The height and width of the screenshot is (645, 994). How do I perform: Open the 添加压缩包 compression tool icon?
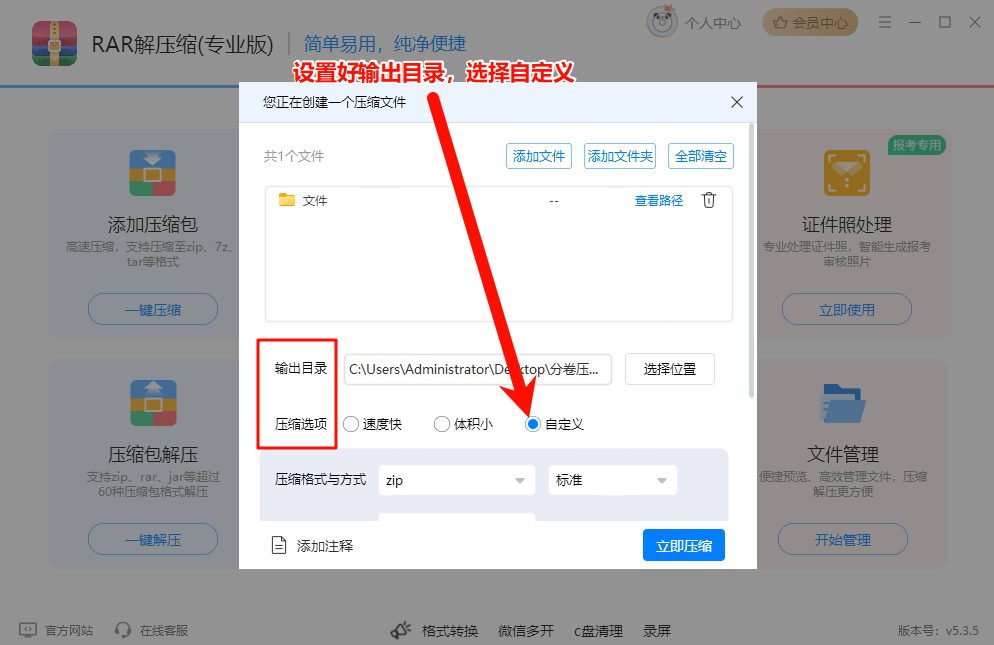tap(152, 172)
